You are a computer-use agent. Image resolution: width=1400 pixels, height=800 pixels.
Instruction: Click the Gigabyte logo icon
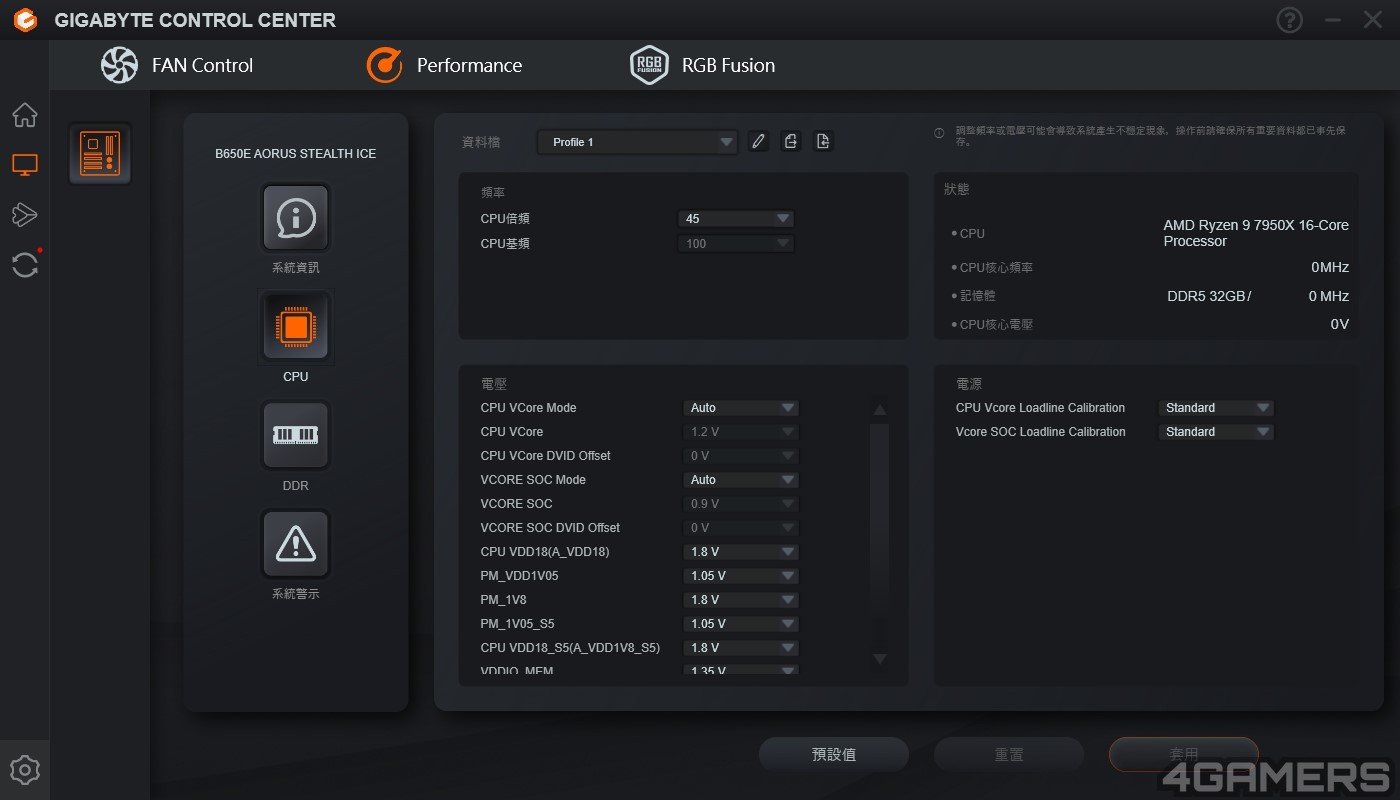click(25, 20)
